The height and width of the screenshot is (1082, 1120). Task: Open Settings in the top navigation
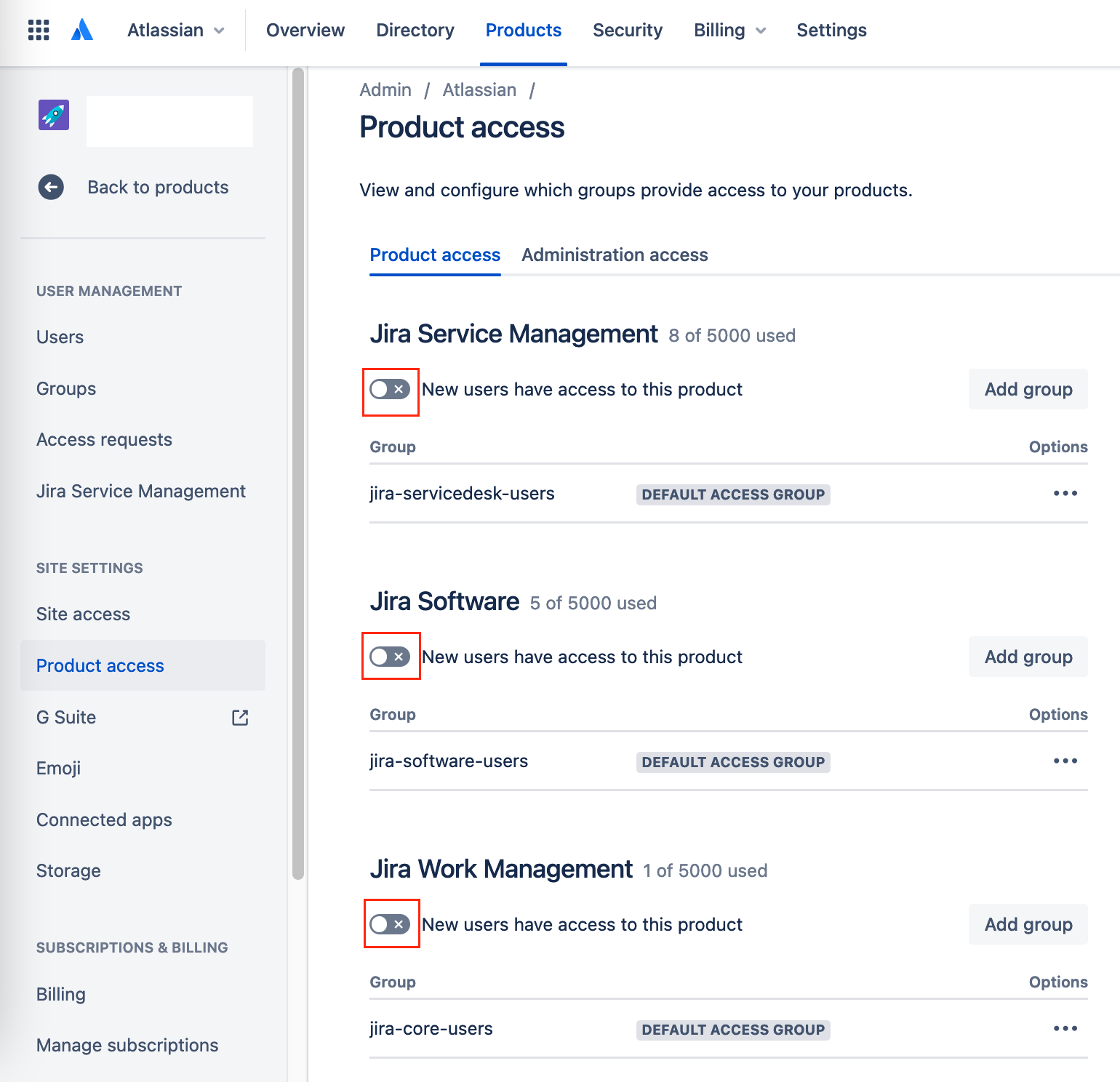pos(832,30)
